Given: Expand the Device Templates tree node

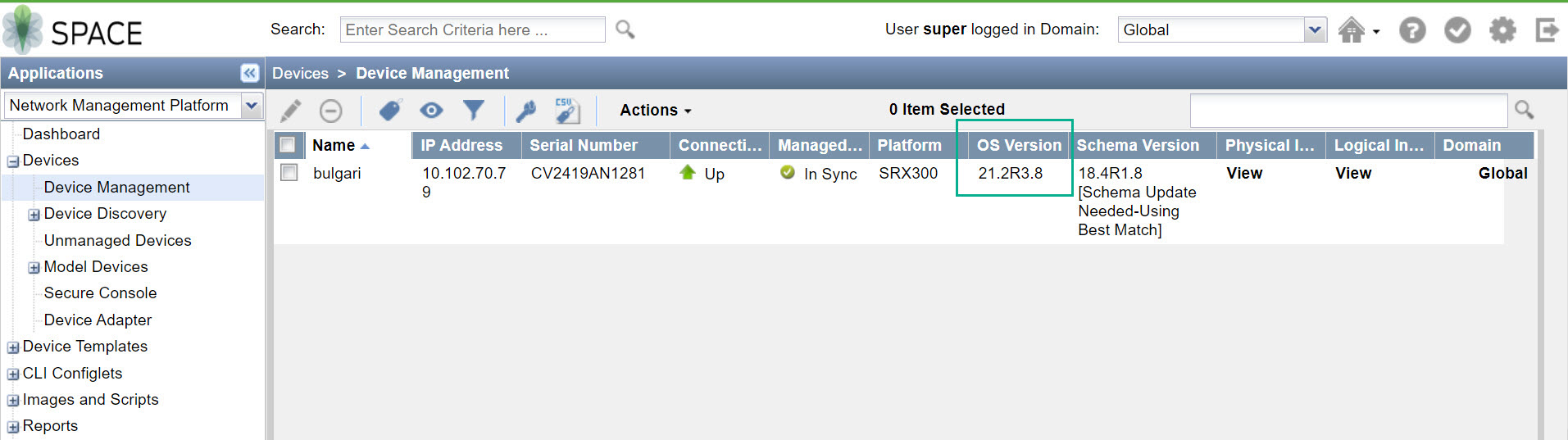Looking at the screenshot, I should click(13, 347).
